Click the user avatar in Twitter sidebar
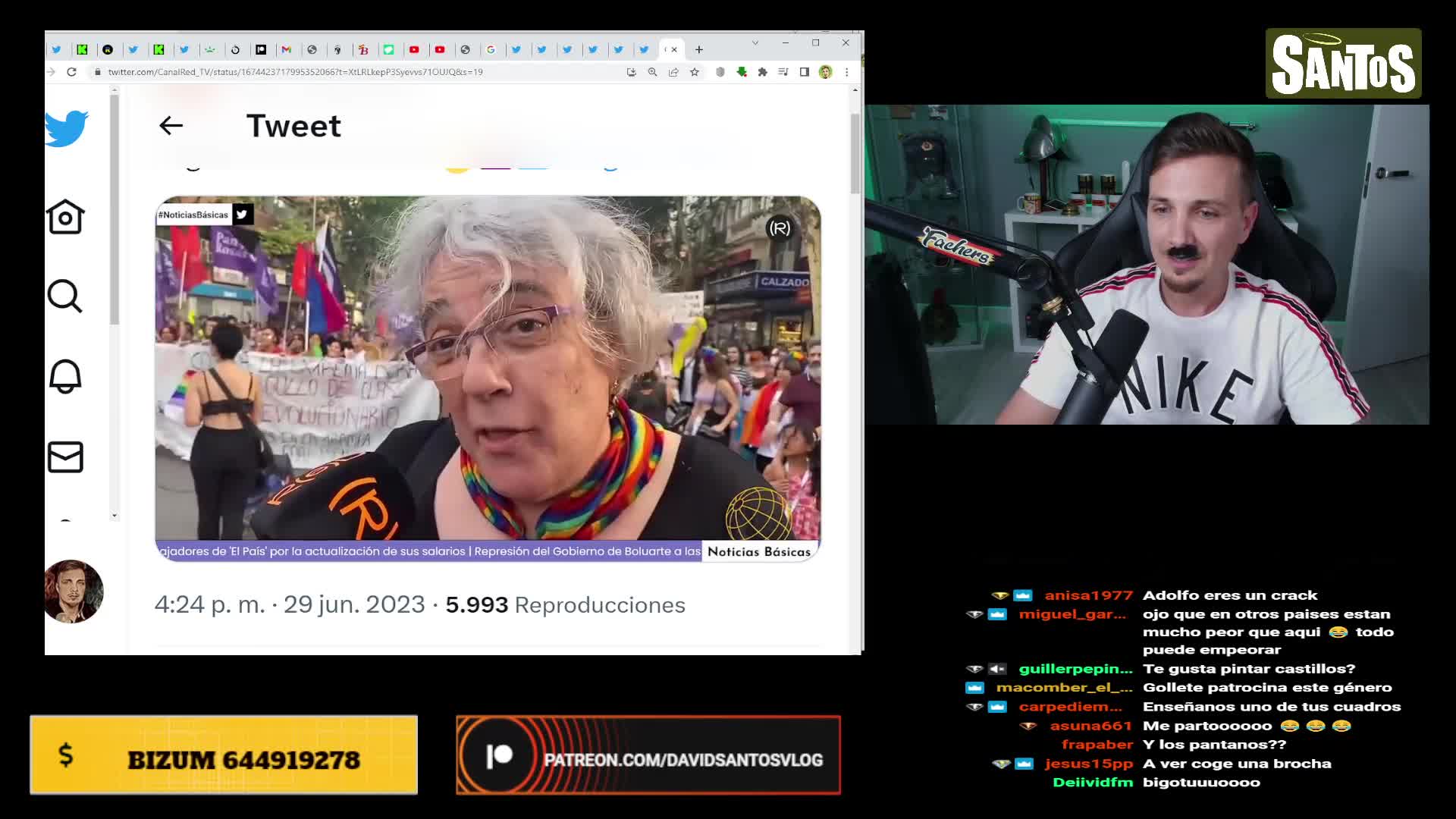The height and width of the screenshot is (819, 1456). 73,591
